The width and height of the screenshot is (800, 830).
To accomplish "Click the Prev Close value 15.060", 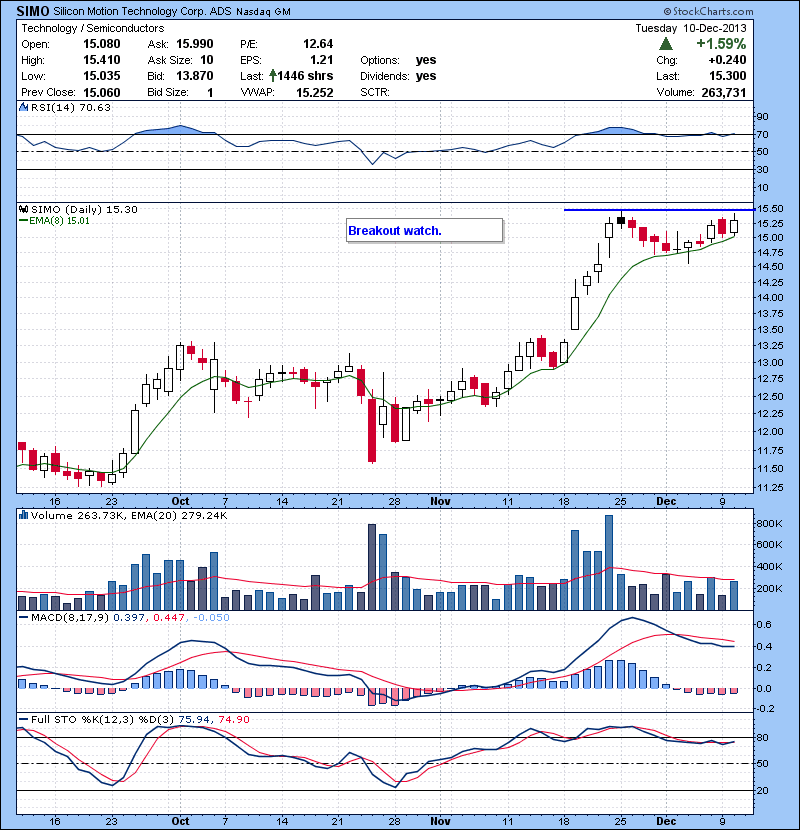I will (x=102, y=93).
